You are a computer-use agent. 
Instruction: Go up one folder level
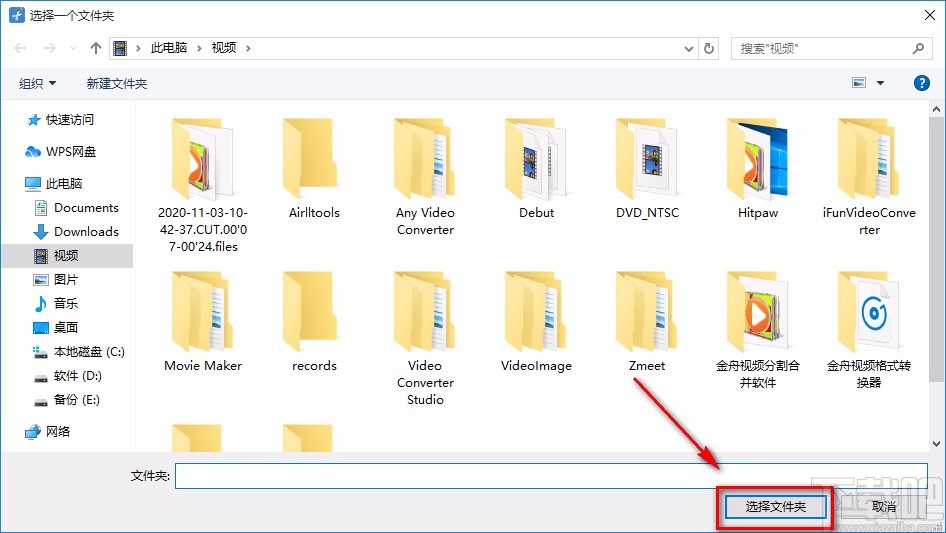pyautogui.click(x=95, y=48)
